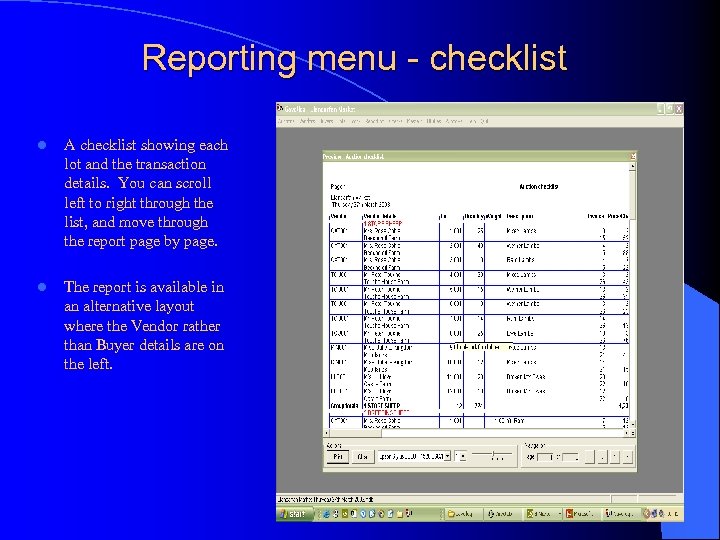
Task: Switch to the PowerPoint taskbar button
Action: pos(581,514)
